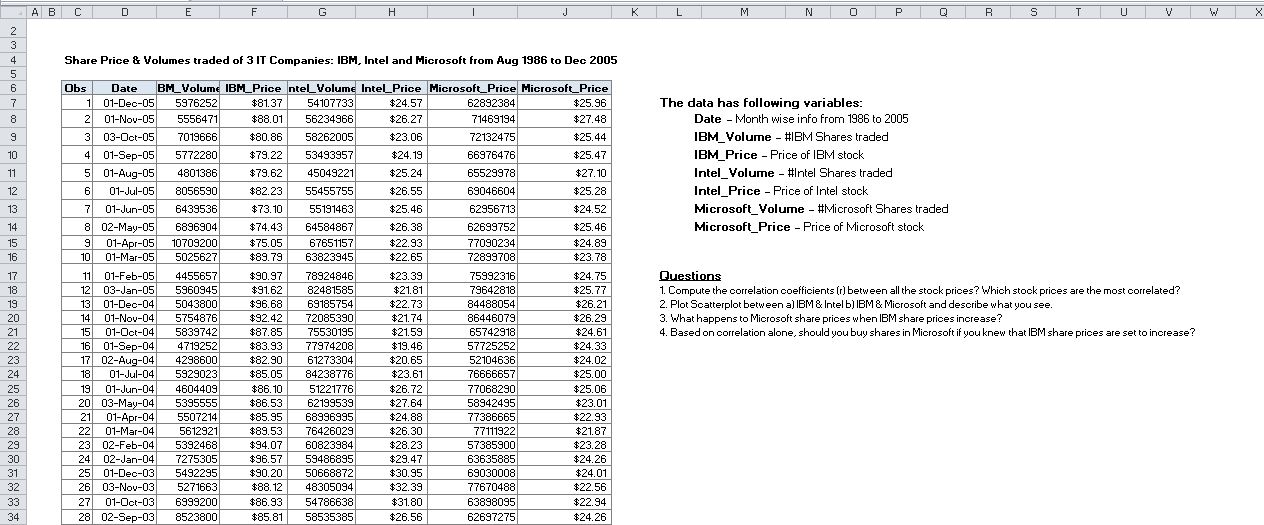Select column M header

coord(744,12)
